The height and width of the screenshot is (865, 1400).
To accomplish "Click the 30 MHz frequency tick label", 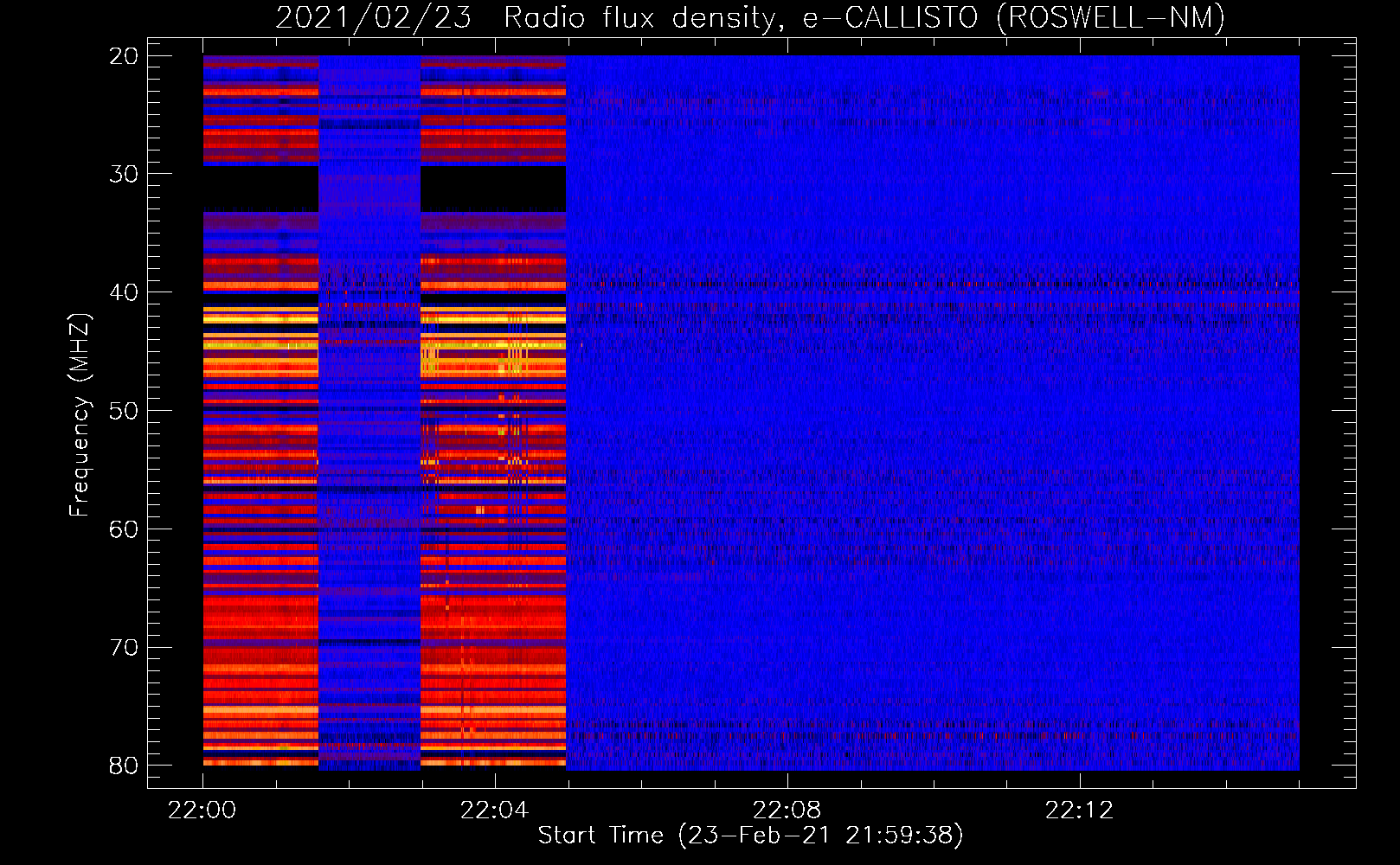I will pos(124,174).
